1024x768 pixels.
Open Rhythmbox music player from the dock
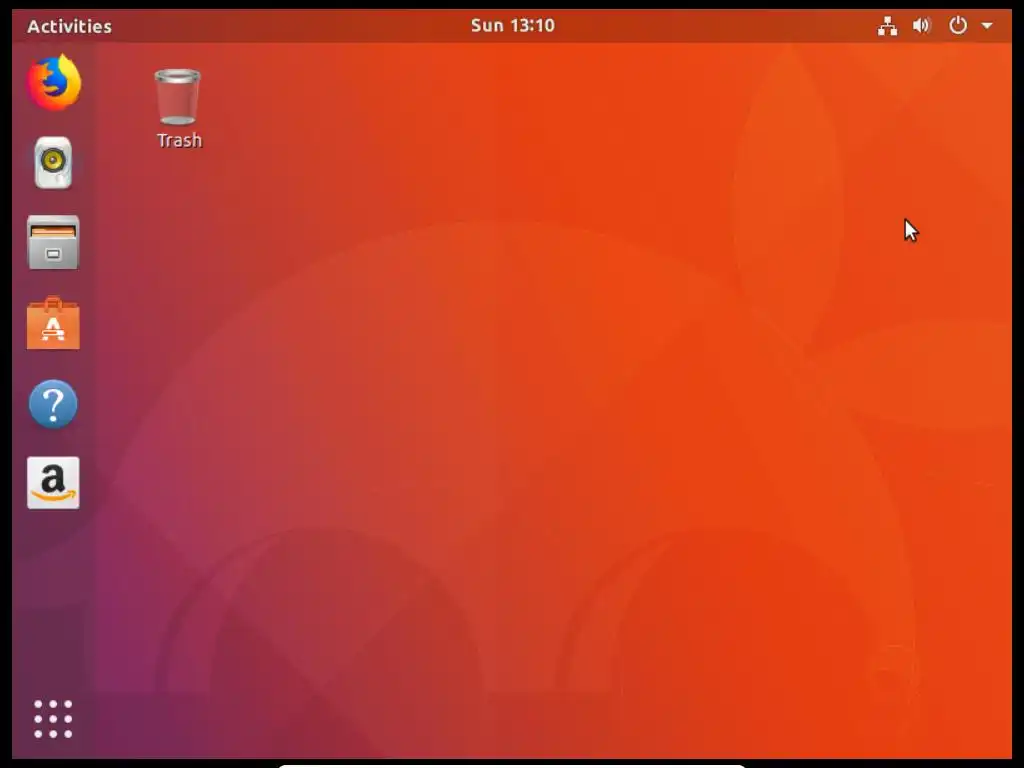[x=54, y=163]
